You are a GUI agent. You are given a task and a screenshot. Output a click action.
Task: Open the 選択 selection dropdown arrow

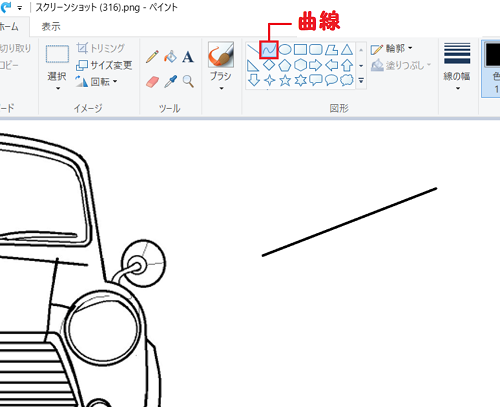click(57, 88)
